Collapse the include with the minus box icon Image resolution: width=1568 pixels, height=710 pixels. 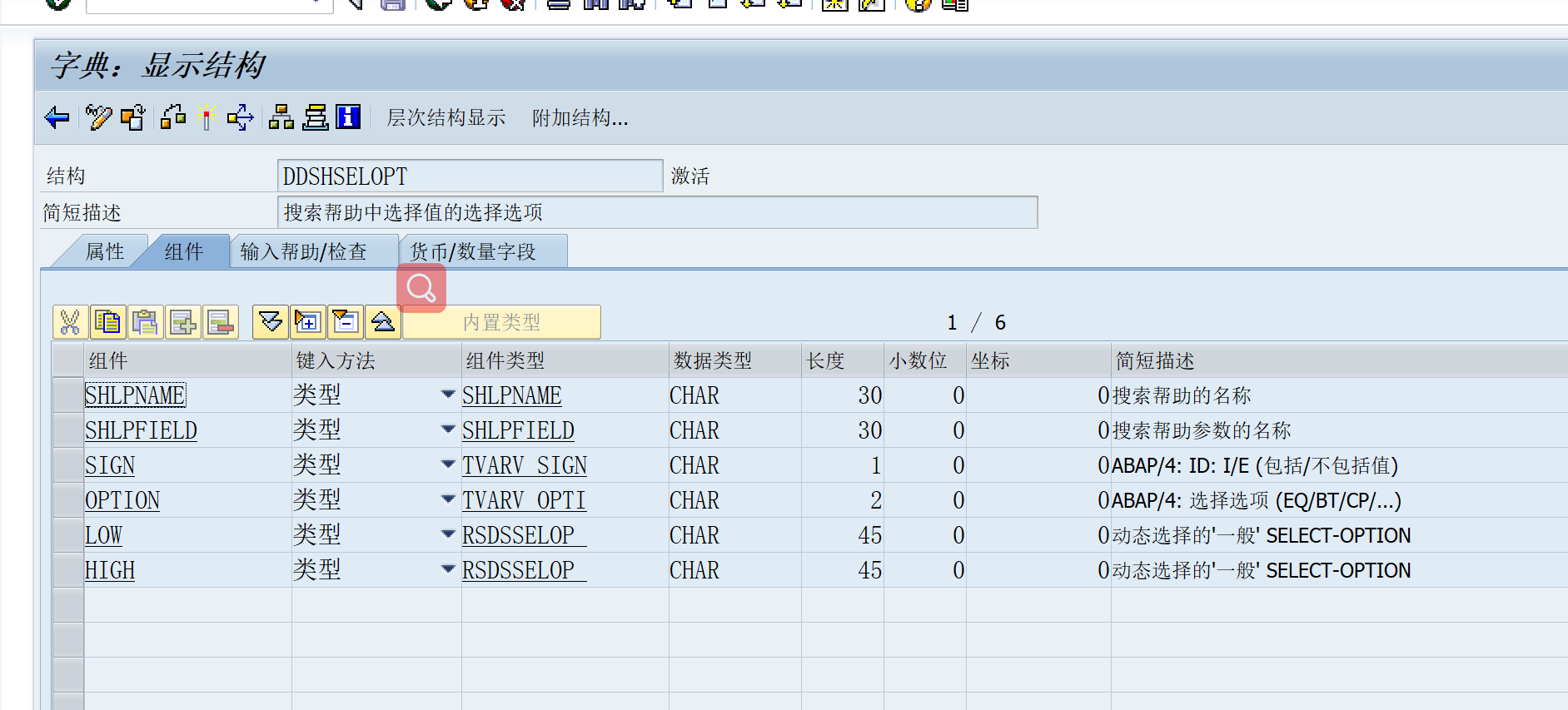(346, 322)
